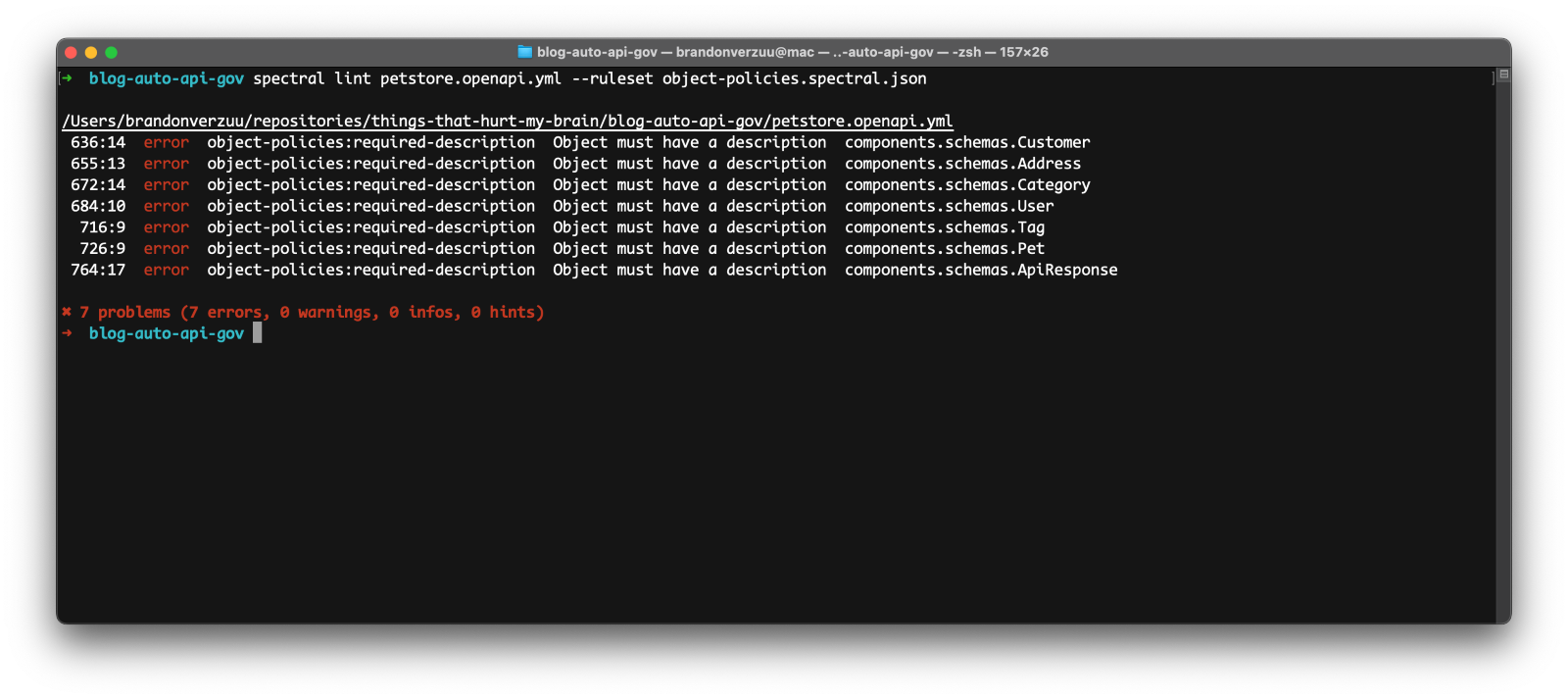
Task: Click line number 716:9
Action: (103, 227)
